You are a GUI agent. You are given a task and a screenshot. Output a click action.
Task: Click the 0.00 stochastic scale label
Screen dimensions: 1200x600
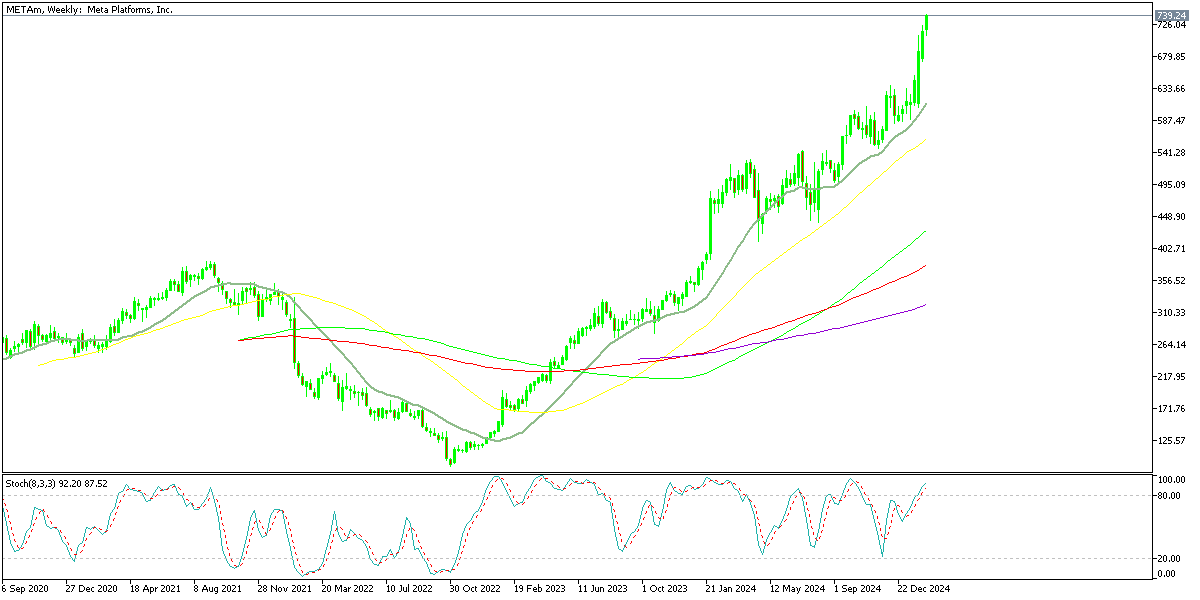tap(1166, 574)
